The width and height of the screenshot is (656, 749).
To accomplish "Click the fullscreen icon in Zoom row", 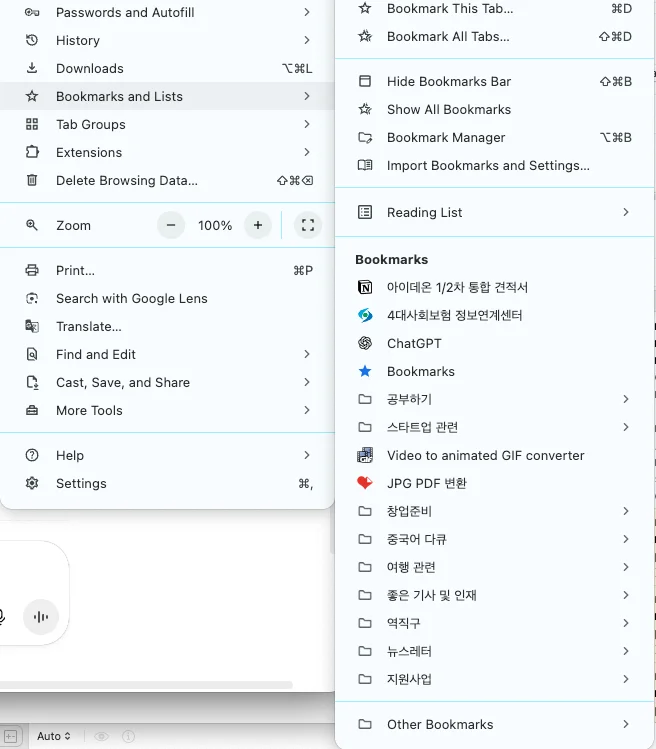I will (x=308, y=225).
